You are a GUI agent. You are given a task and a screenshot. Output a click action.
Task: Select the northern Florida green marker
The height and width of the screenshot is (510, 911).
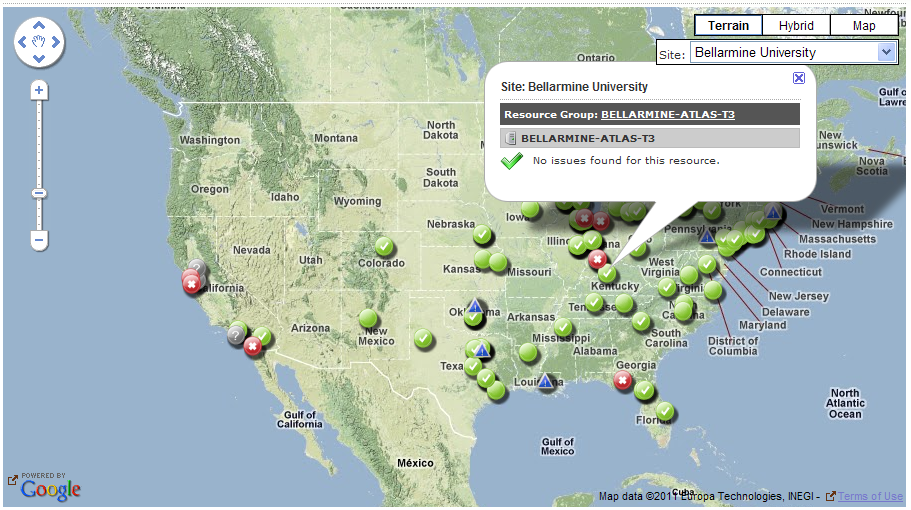644,390
